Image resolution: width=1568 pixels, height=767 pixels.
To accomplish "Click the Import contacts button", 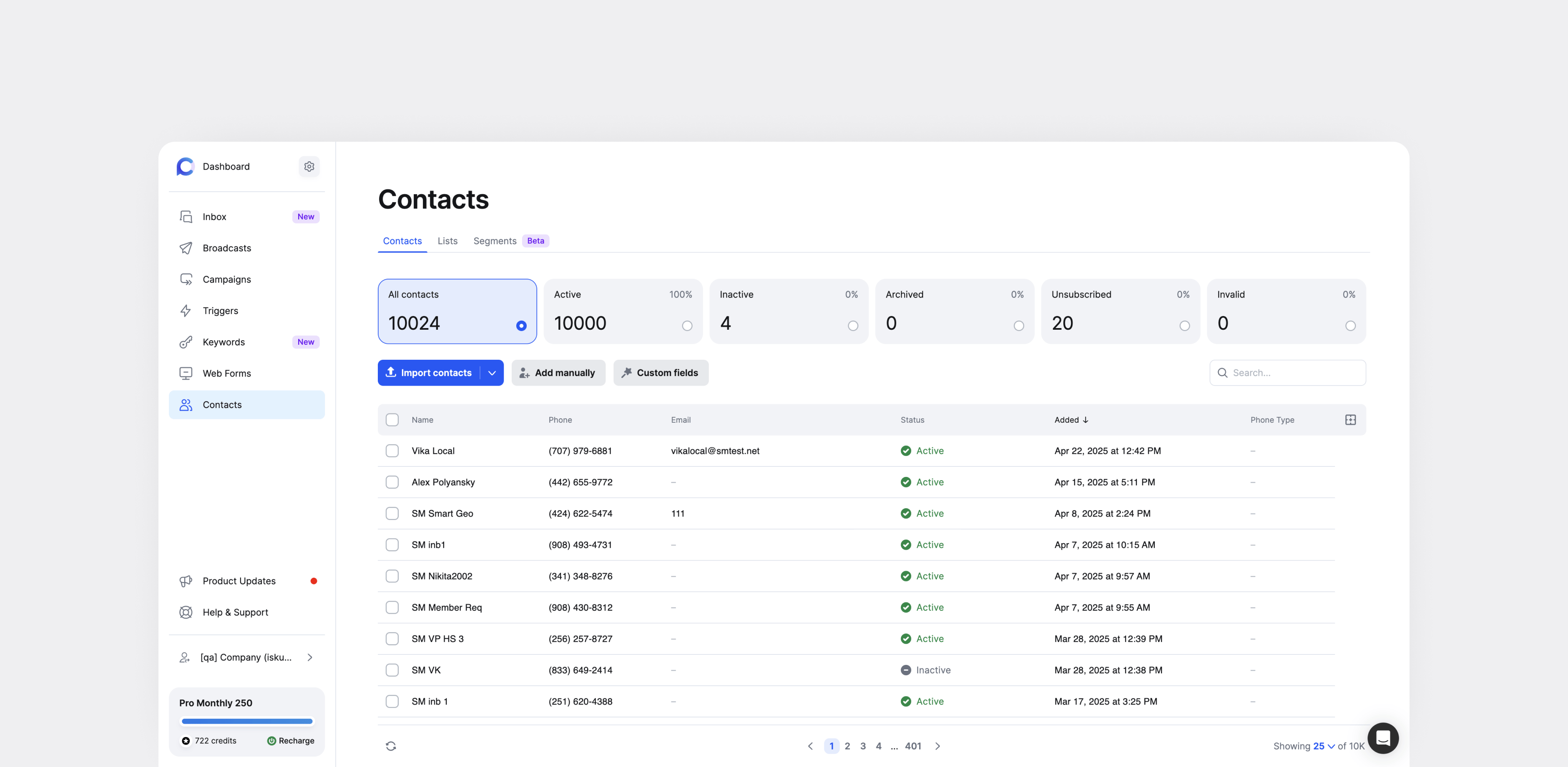I will (430, 373).
